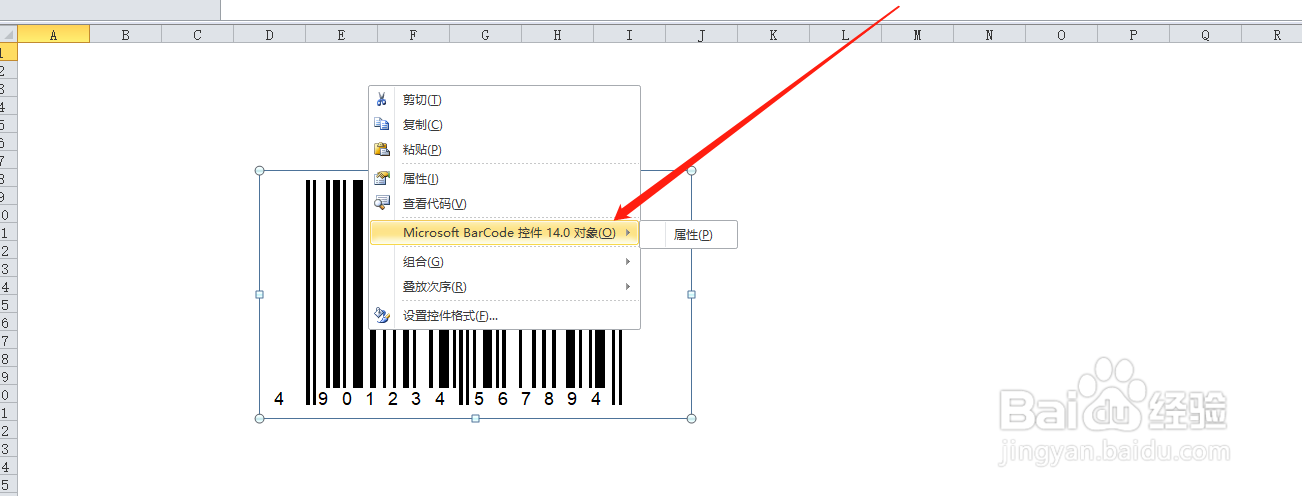Viewport: 1302px width, 496px height.
Task: Click the bottom-right resize handle of barcode
Action: point(691,418)
